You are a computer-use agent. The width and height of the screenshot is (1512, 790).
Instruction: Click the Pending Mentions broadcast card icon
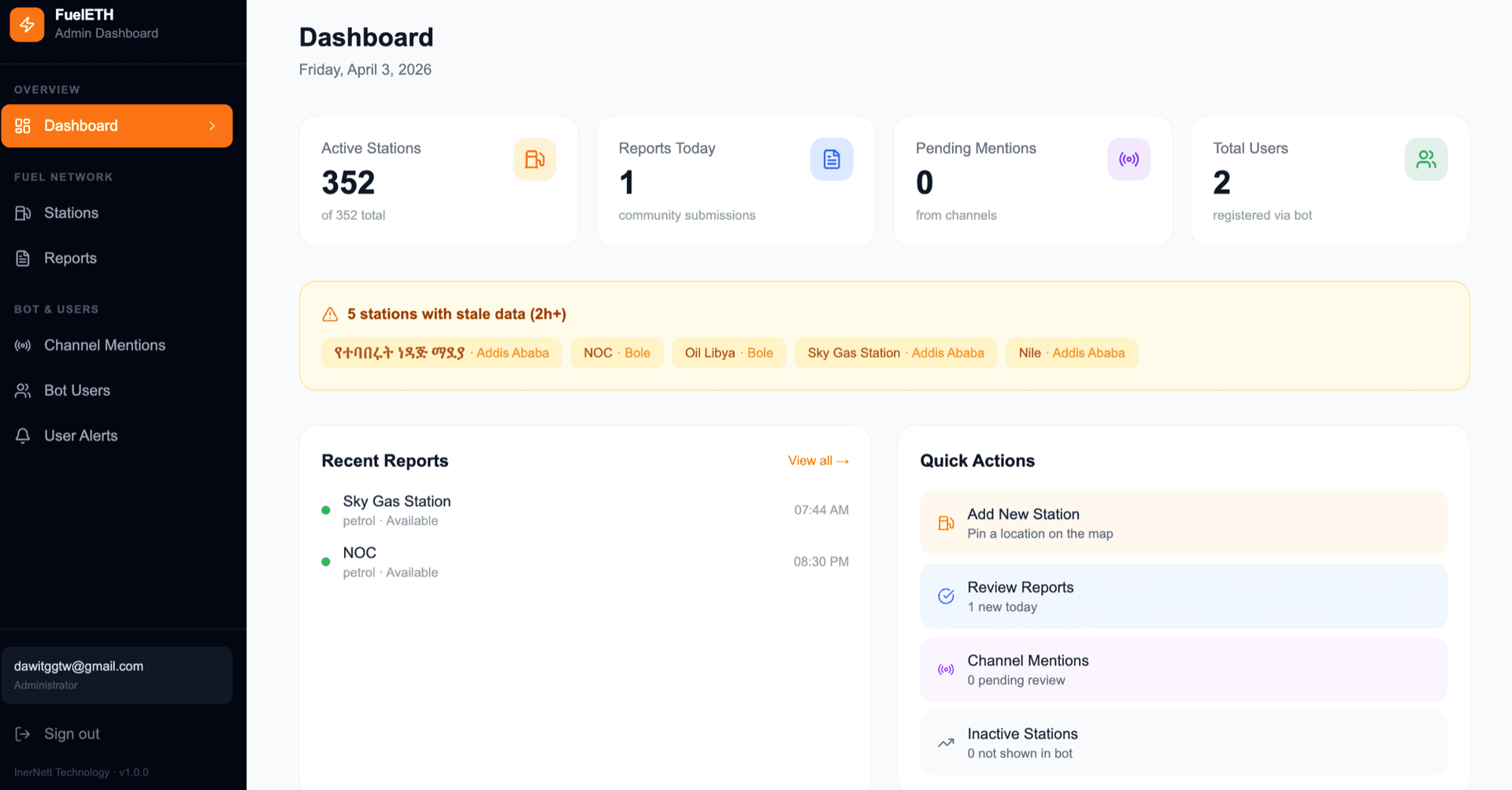click(x=1129, y=159)
